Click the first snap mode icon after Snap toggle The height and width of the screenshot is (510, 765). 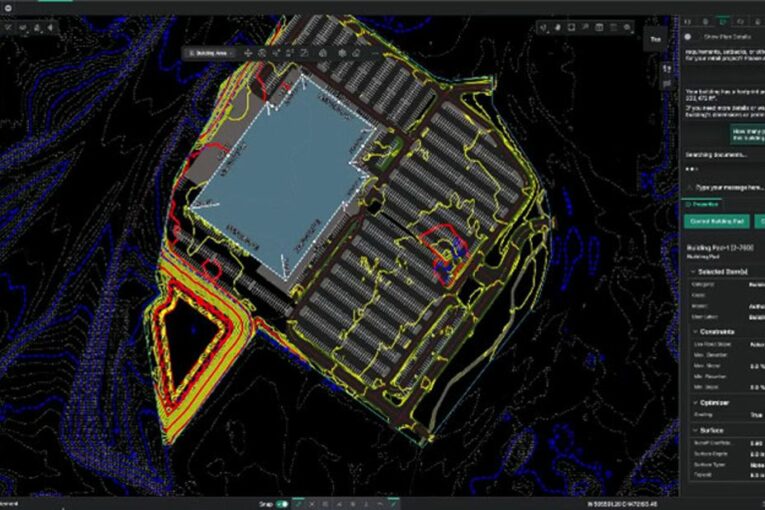[298, 504]
